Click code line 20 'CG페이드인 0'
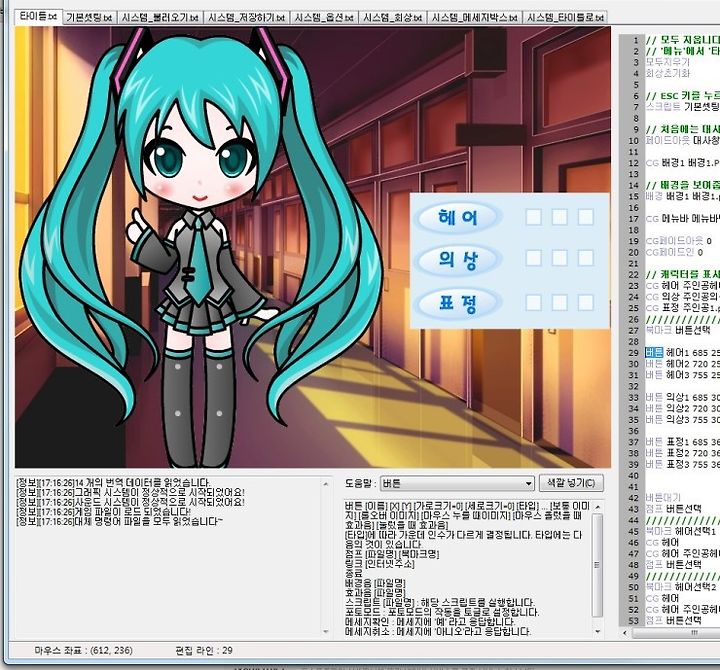720x670 pixels. point(674,252)
